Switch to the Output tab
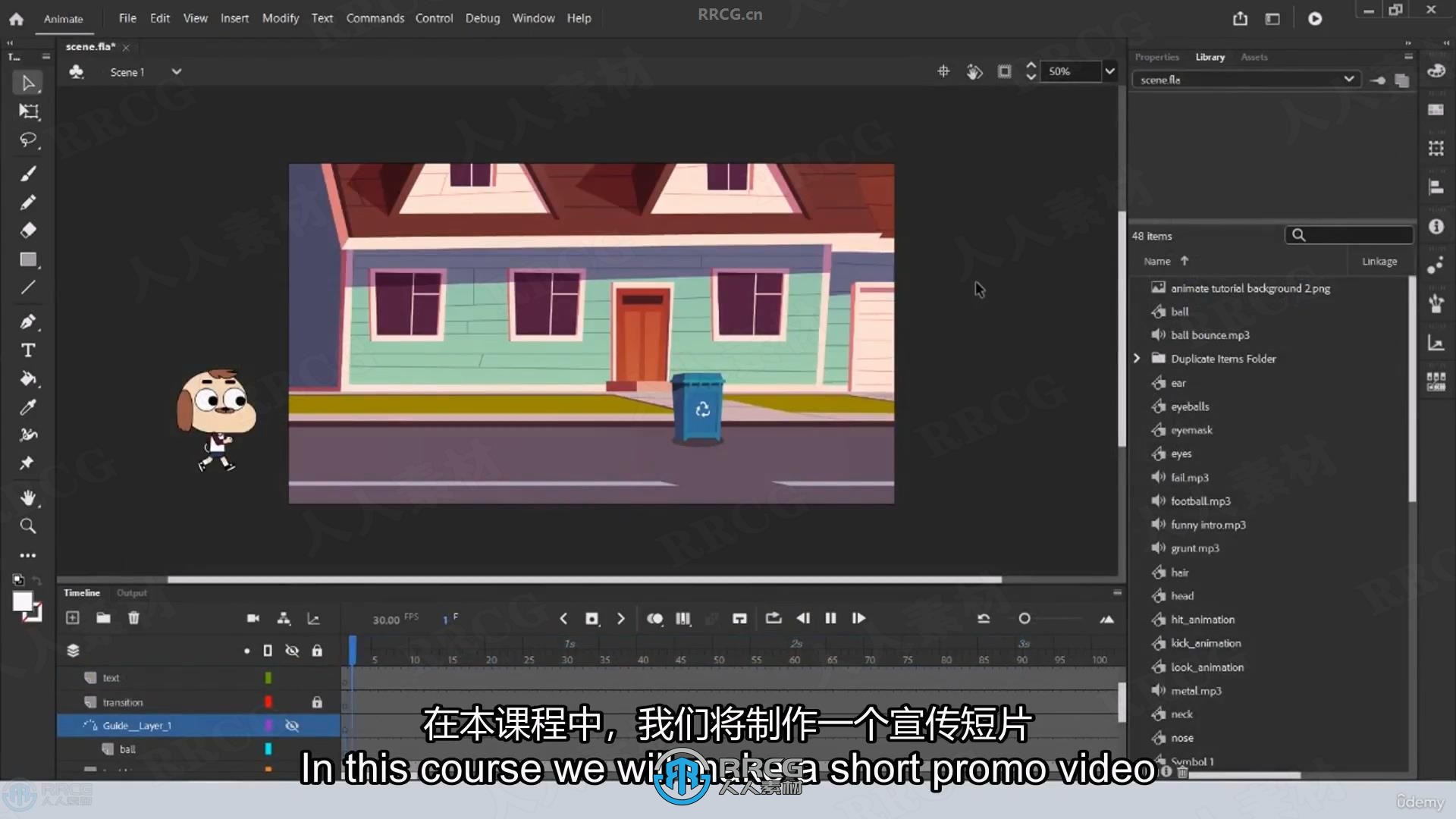Screen dimensions: 1456x819 (131, 593)
